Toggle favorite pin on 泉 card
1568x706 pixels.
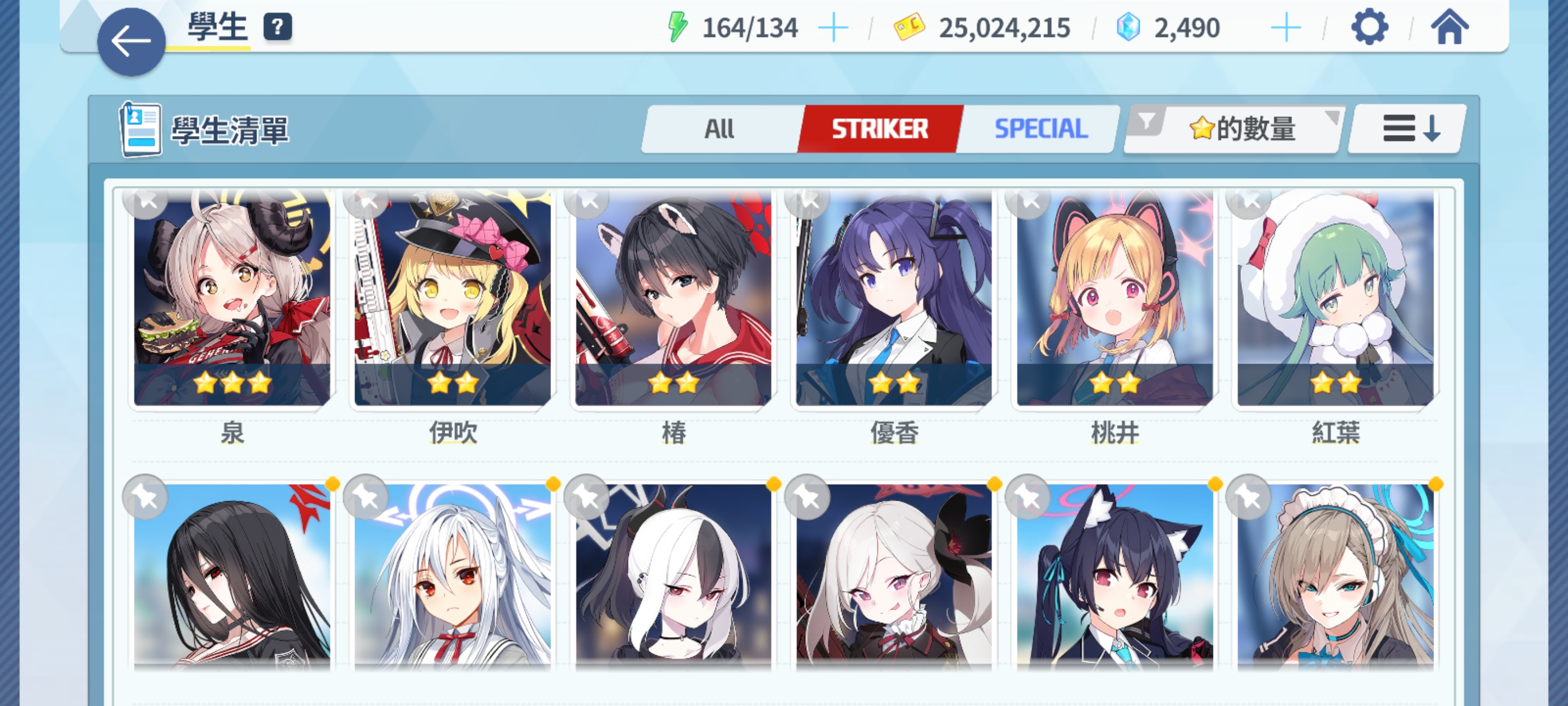click(x=146, y=201)
